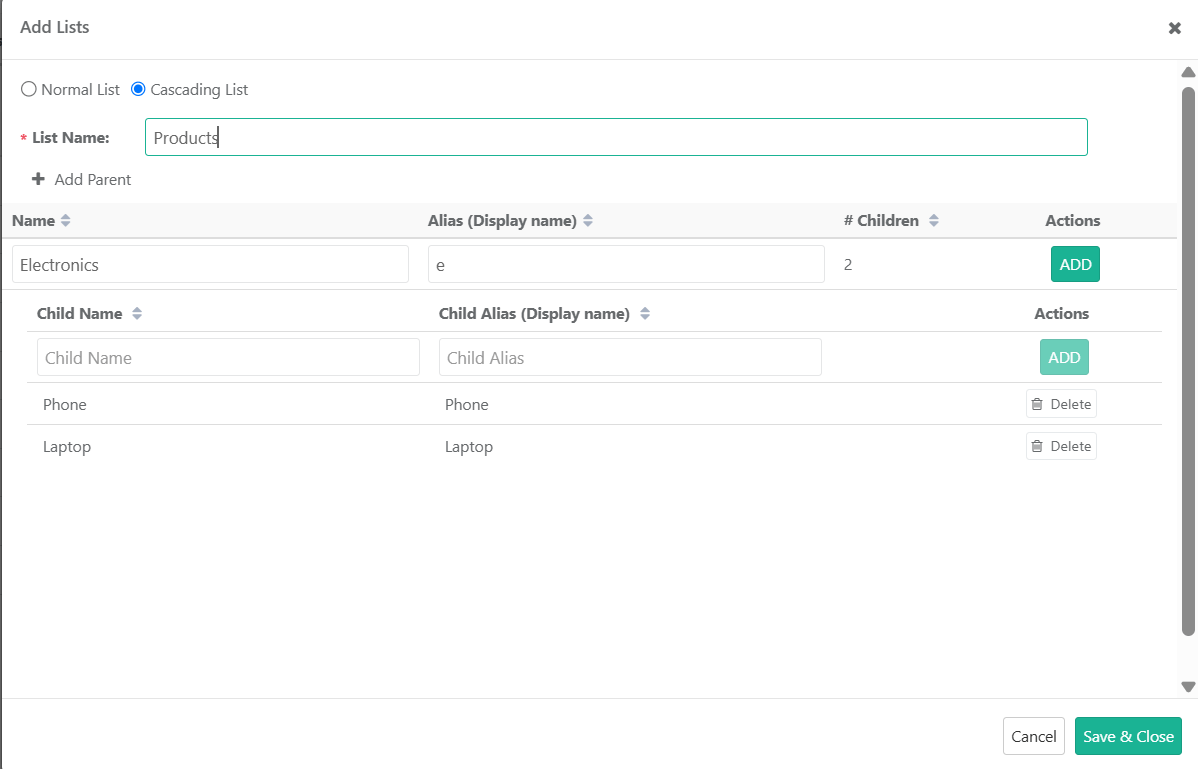1198x769 pixels.
Task: Sort by Name column sort icon
Action: (66, 221)
